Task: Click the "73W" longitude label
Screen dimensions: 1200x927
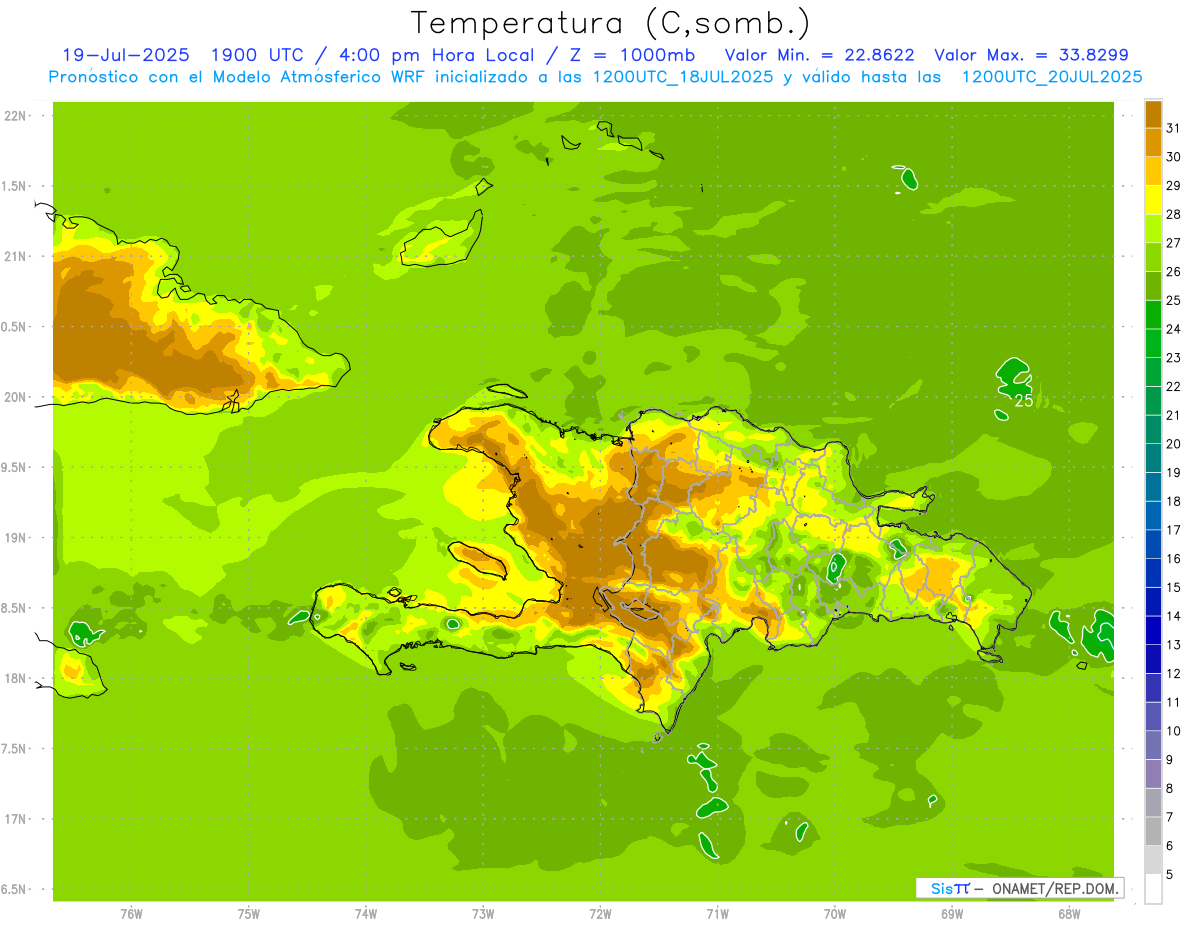Action: tap(483, 914)
